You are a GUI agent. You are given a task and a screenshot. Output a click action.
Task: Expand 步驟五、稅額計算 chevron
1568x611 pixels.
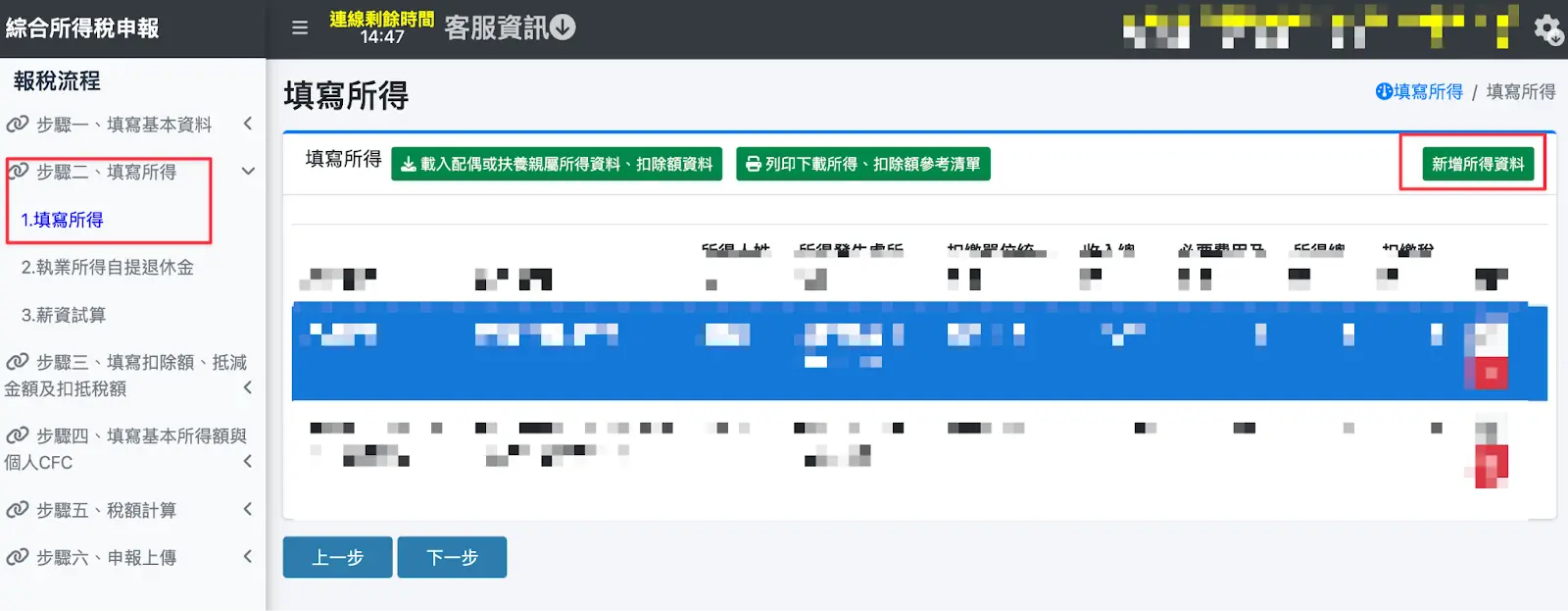248,509
